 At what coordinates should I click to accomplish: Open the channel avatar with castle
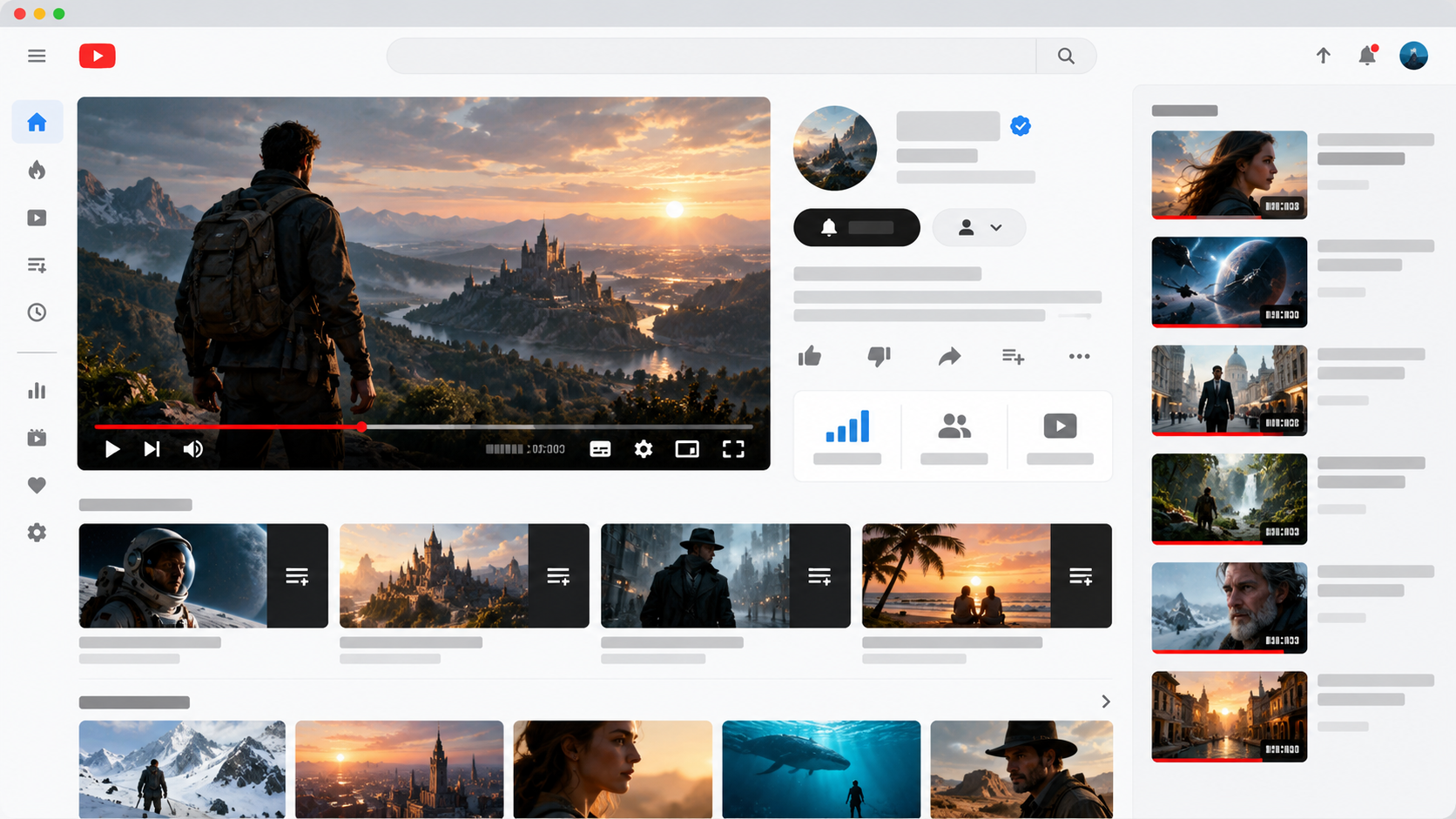point(835,148)
